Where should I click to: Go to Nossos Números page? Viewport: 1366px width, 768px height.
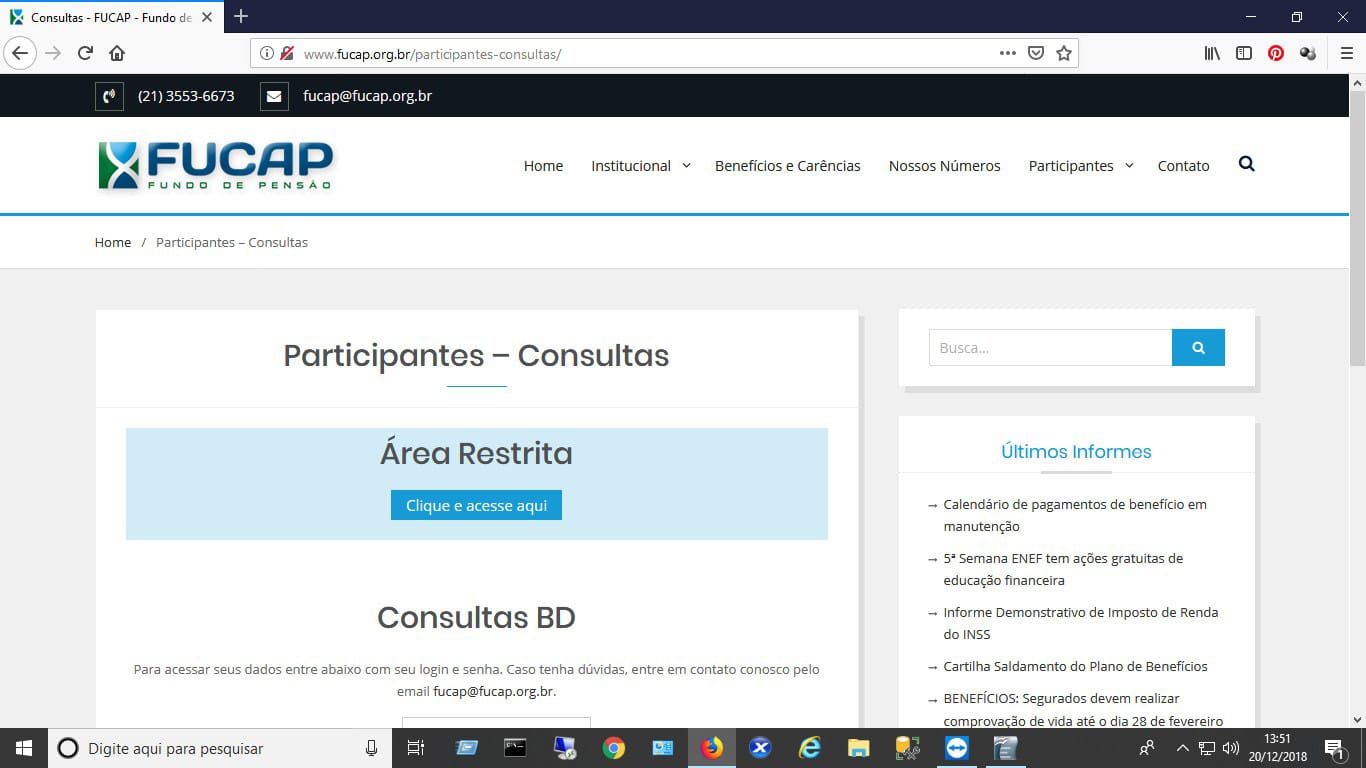[944, 166]
